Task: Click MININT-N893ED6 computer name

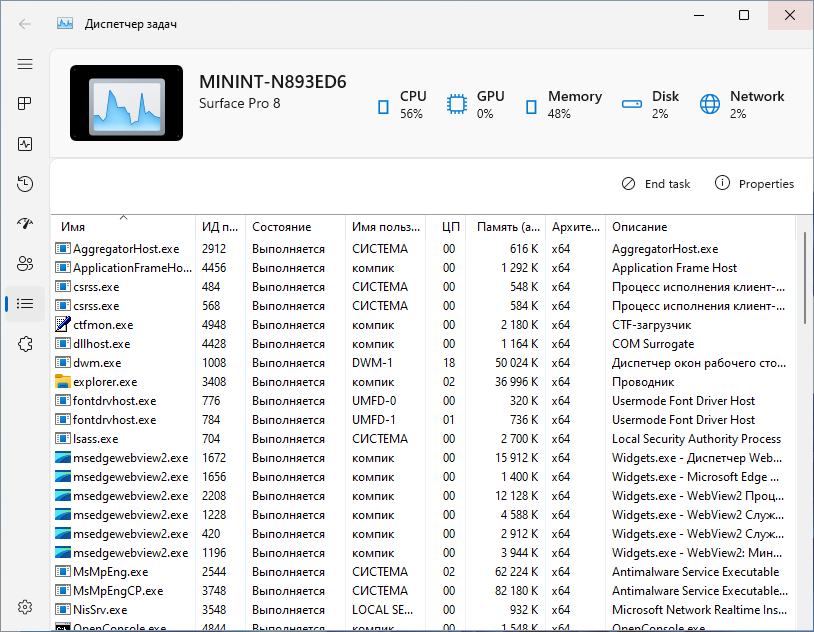Action: (273, 82)
